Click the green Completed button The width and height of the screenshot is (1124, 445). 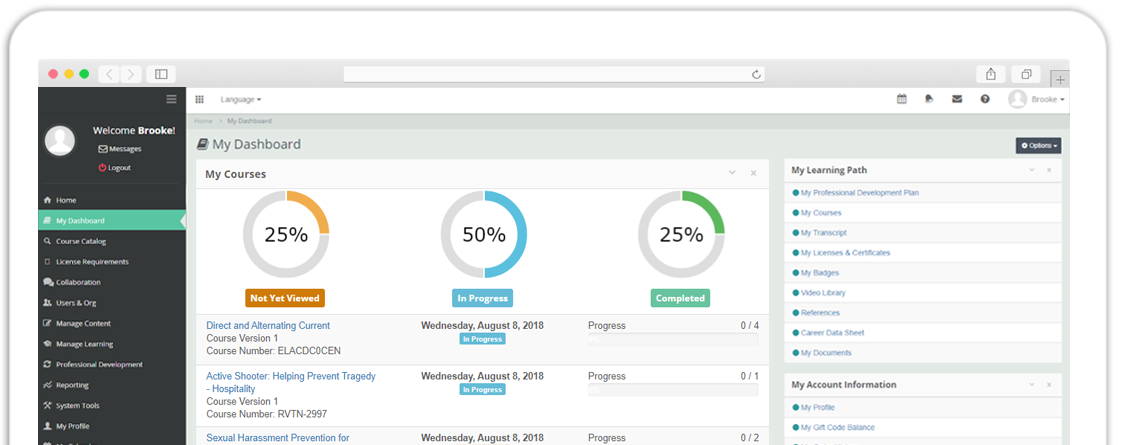[680, 298]
